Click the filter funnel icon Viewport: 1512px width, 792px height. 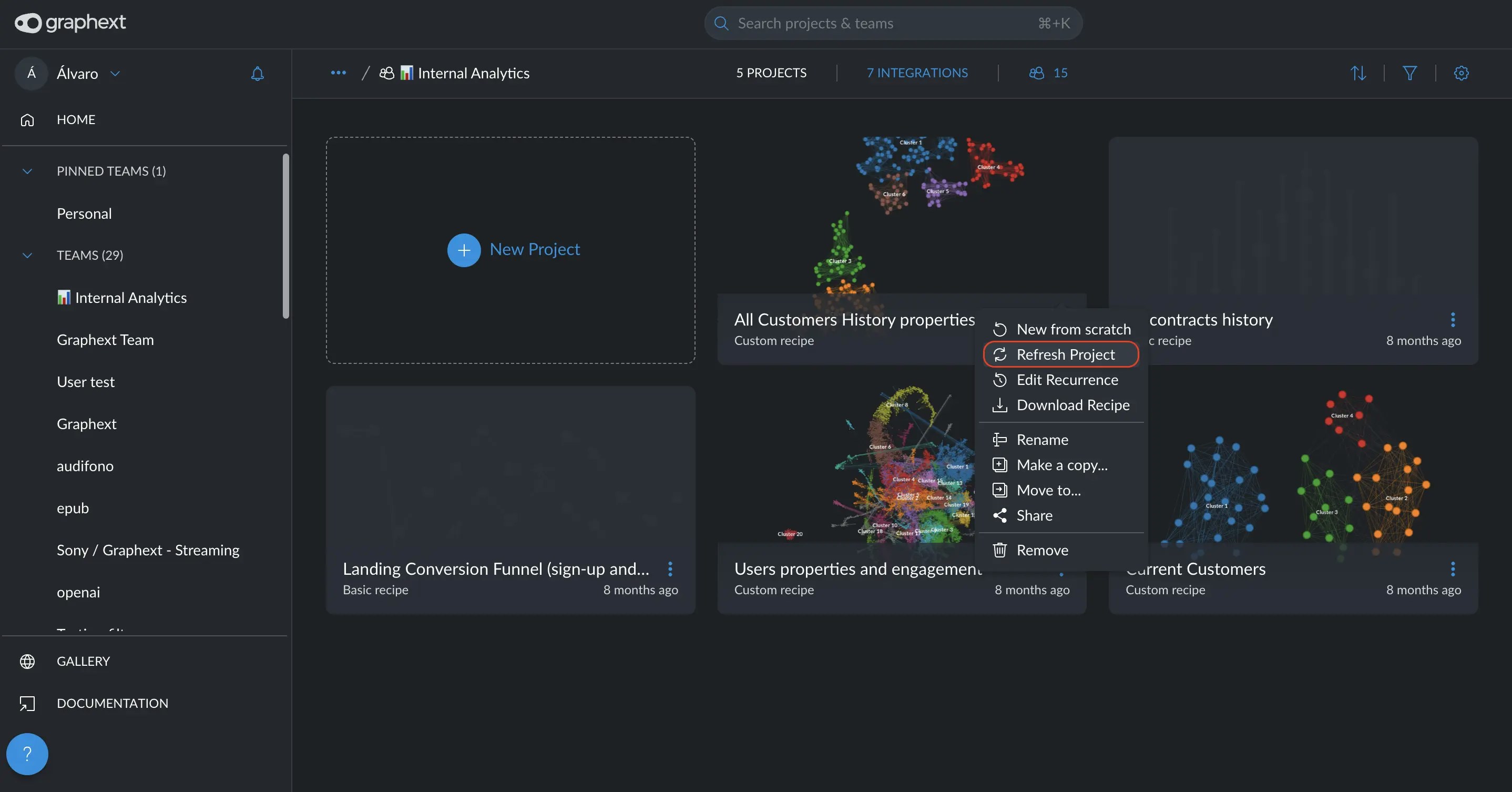(x=1409, y=73)
